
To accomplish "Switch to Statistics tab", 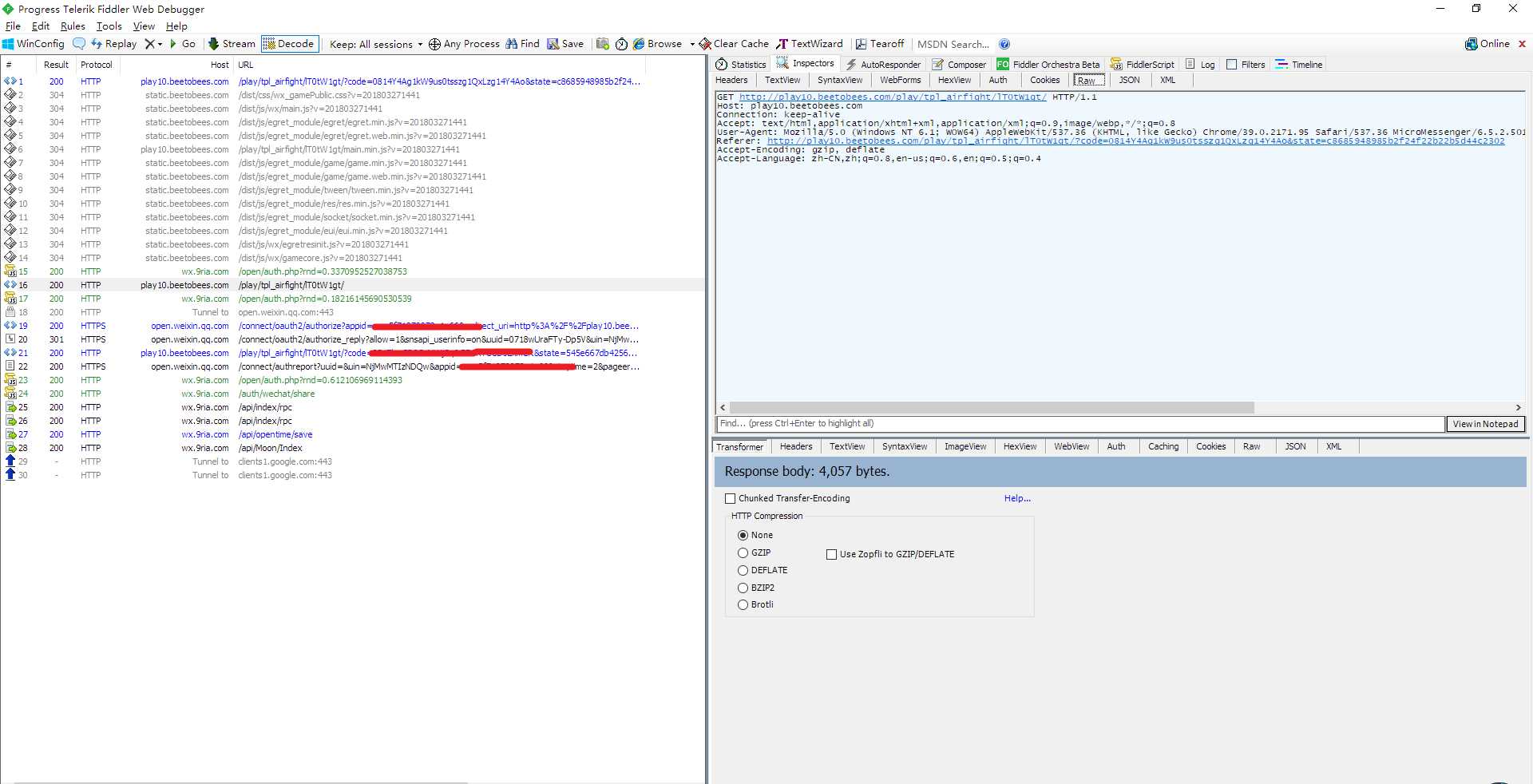I will point(740,64).
